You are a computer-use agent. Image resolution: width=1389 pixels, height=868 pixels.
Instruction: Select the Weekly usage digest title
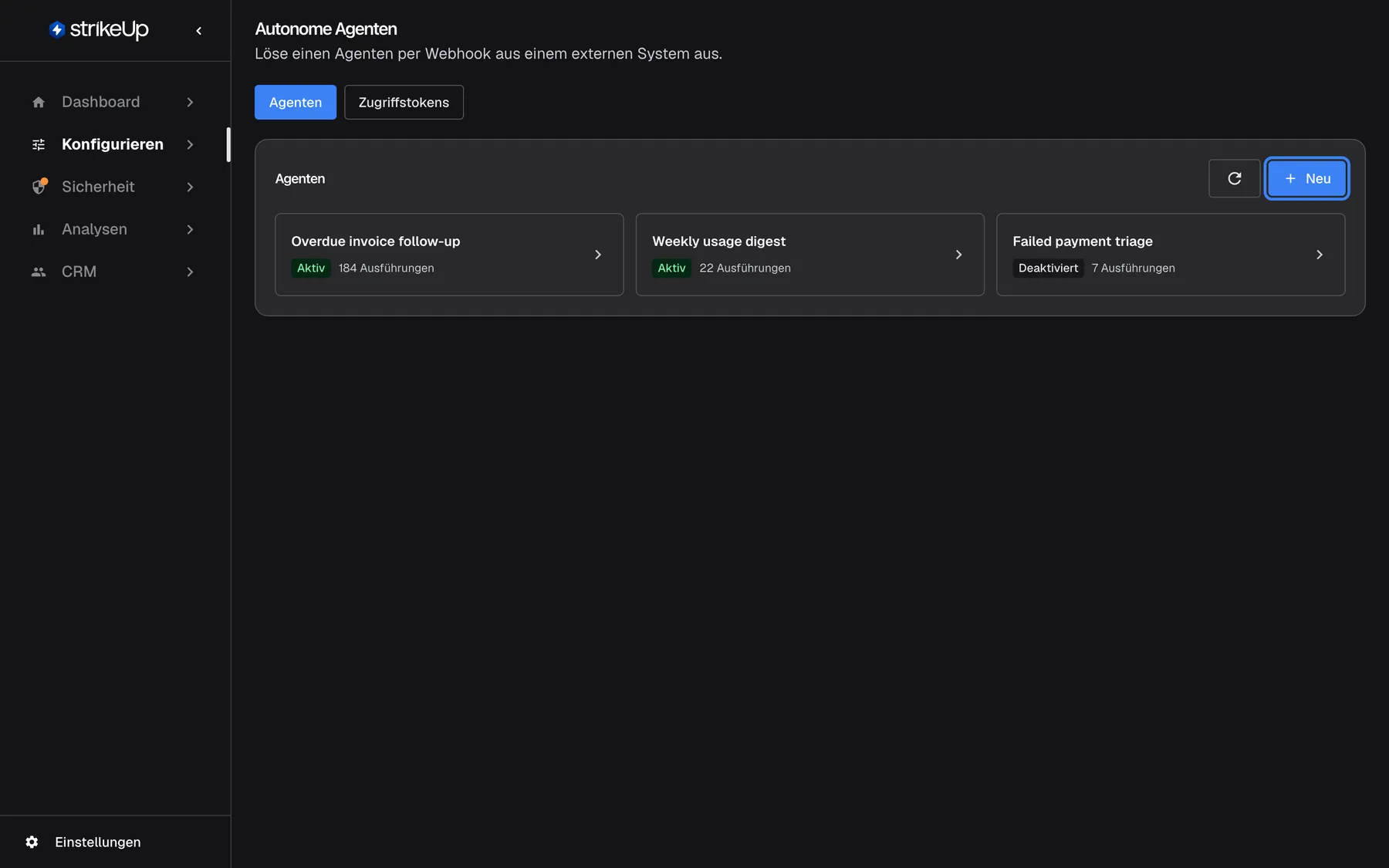(x=718, y=241)
